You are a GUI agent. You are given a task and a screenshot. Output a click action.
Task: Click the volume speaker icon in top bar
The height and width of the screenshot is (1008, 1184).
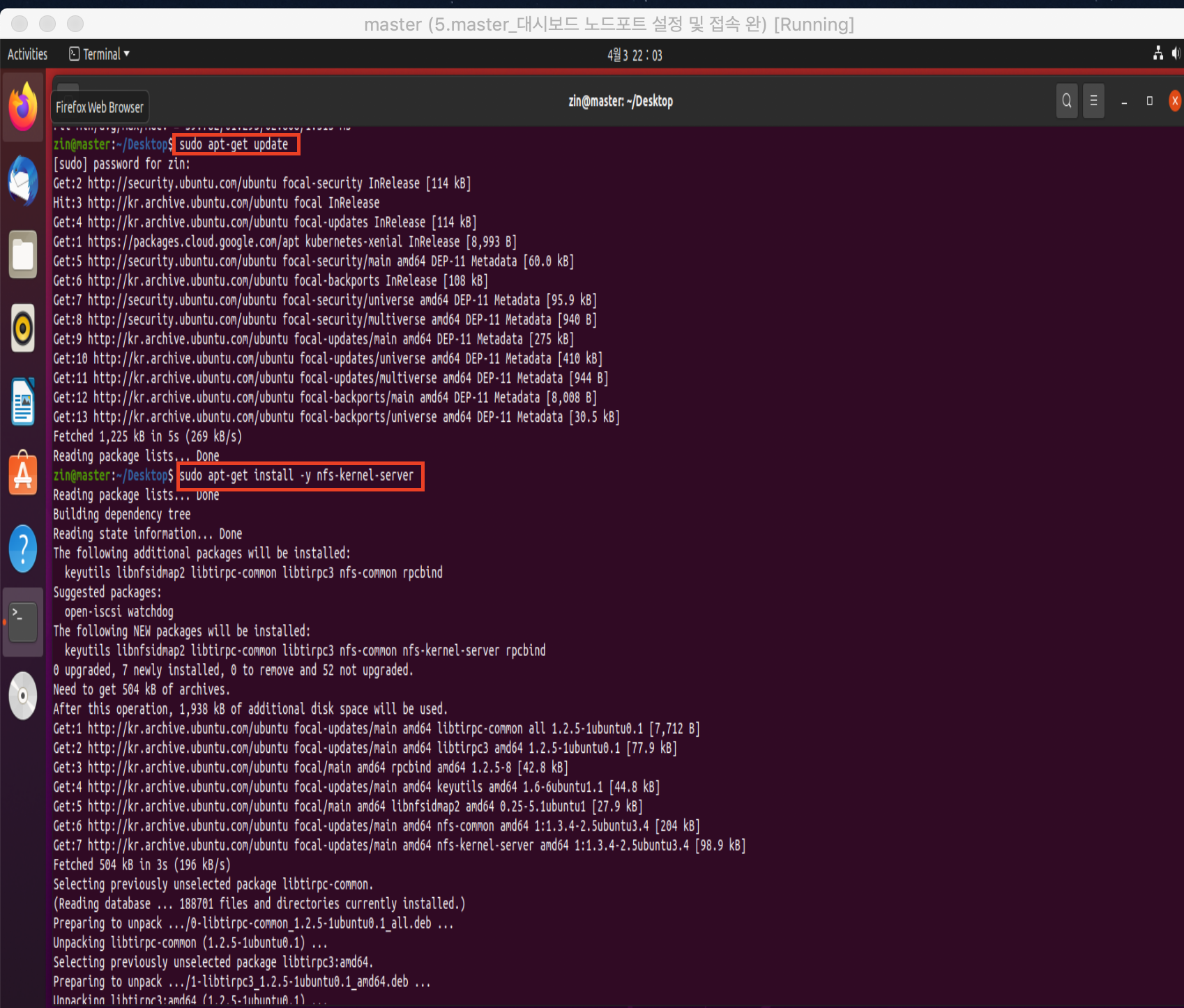[x=1176, y=54]
